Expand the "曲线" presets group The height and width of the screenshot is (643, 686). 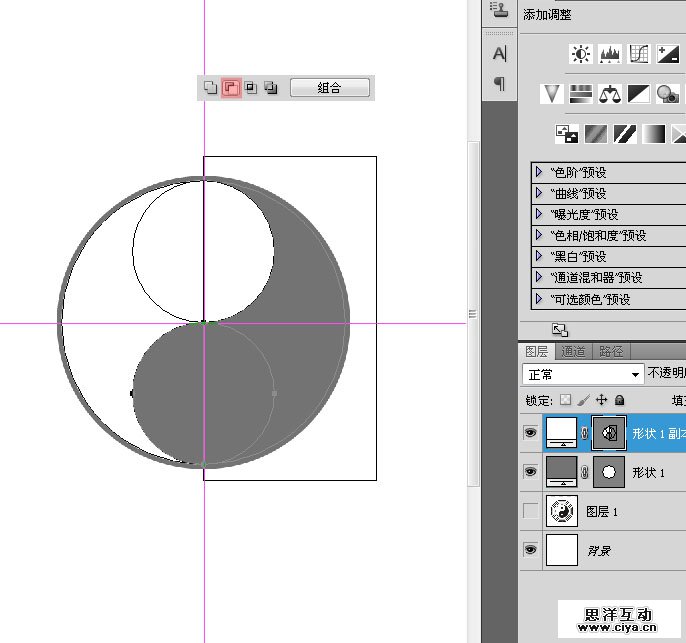[x=540, y=193]
